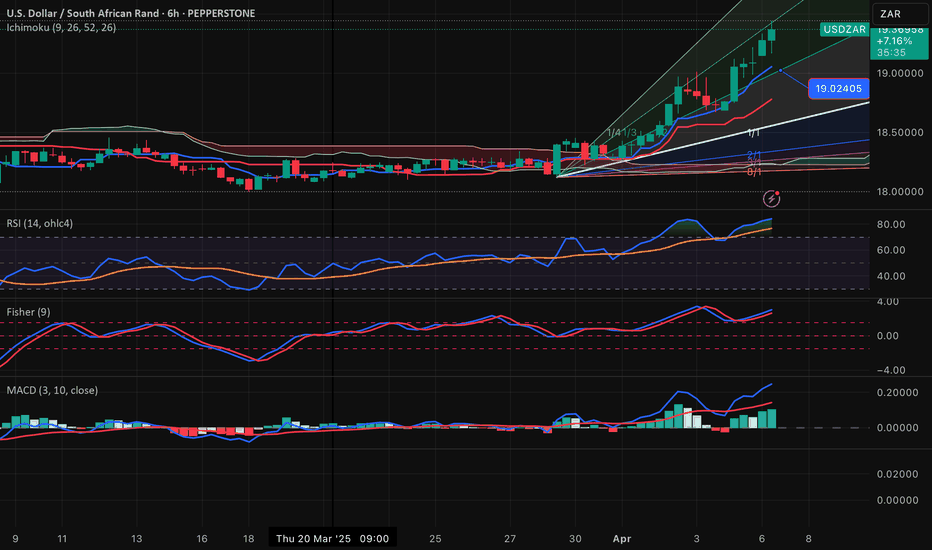Select the blue 19.02405 price label
Screen dimensions: 932x550
click(839, 89)
